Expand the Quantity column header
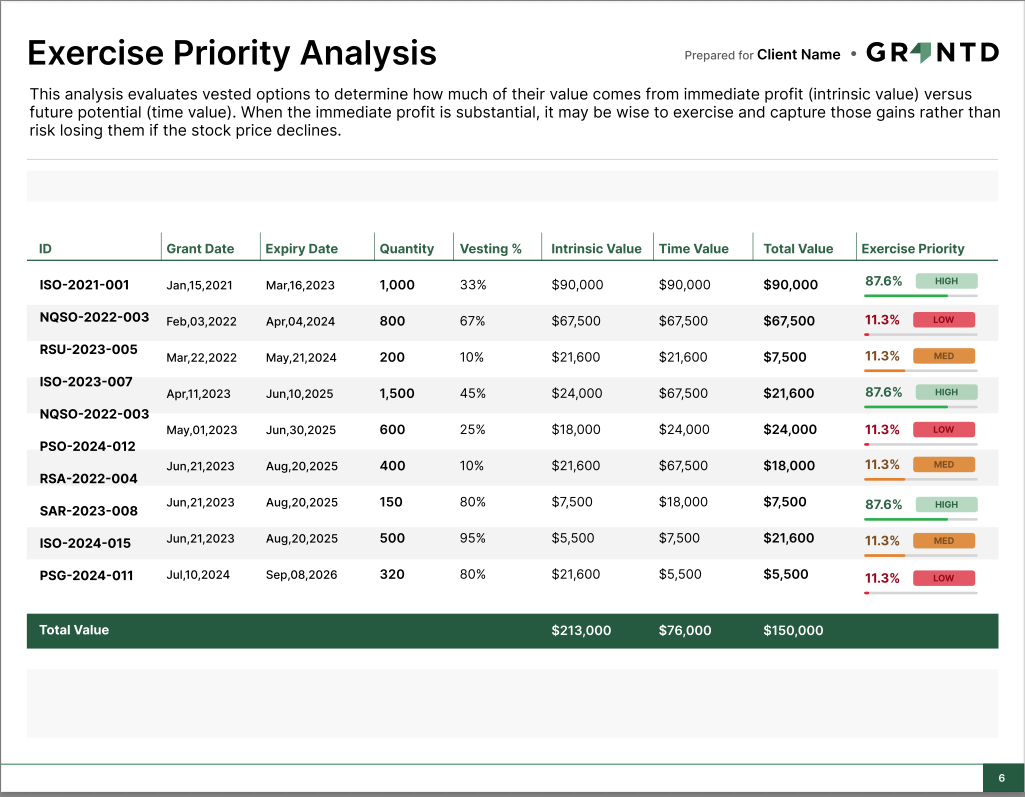1025x797 pixels. [409, 248]
